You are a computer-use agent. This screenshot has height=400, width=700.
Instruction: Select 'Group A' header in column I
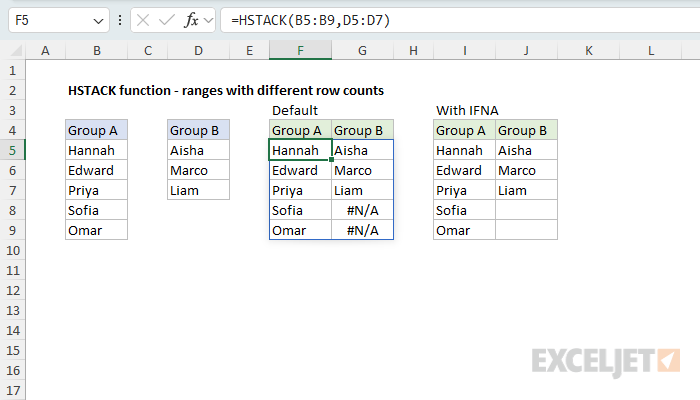(x=464, y=130)
